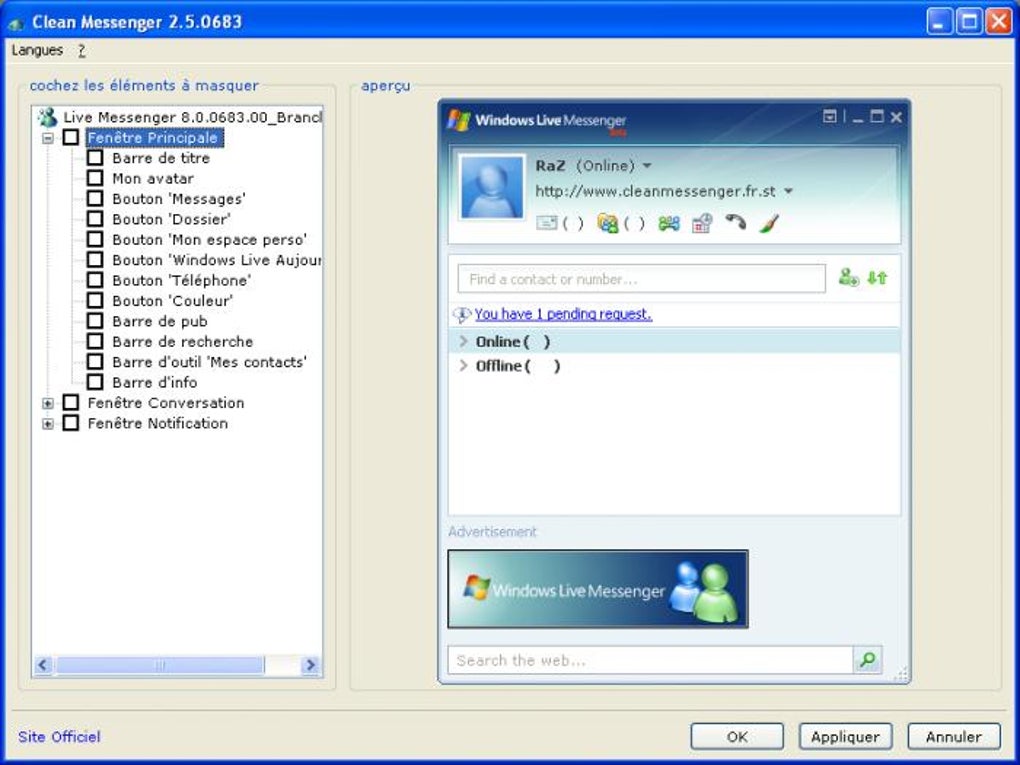Click the Spaces people icon in preview
The width and height of the screenshot is (1020, 765).
coord(669,224)
